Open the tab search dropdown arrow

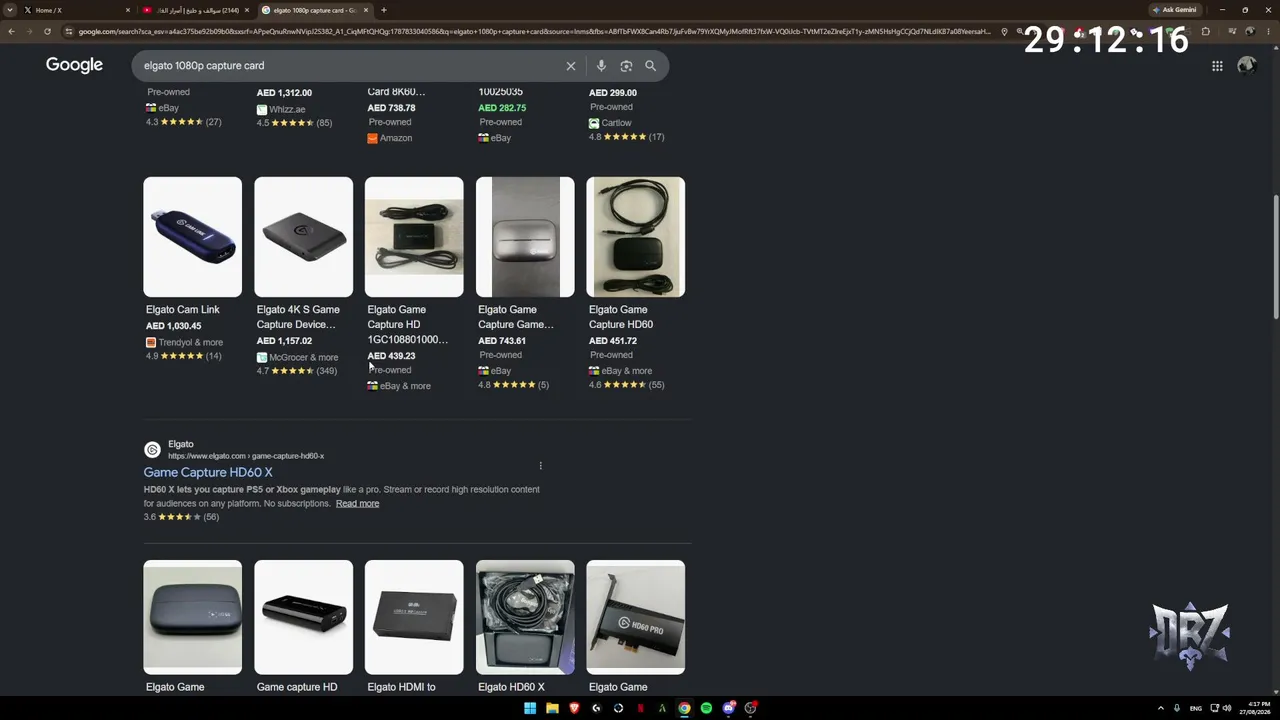(10, 10)
